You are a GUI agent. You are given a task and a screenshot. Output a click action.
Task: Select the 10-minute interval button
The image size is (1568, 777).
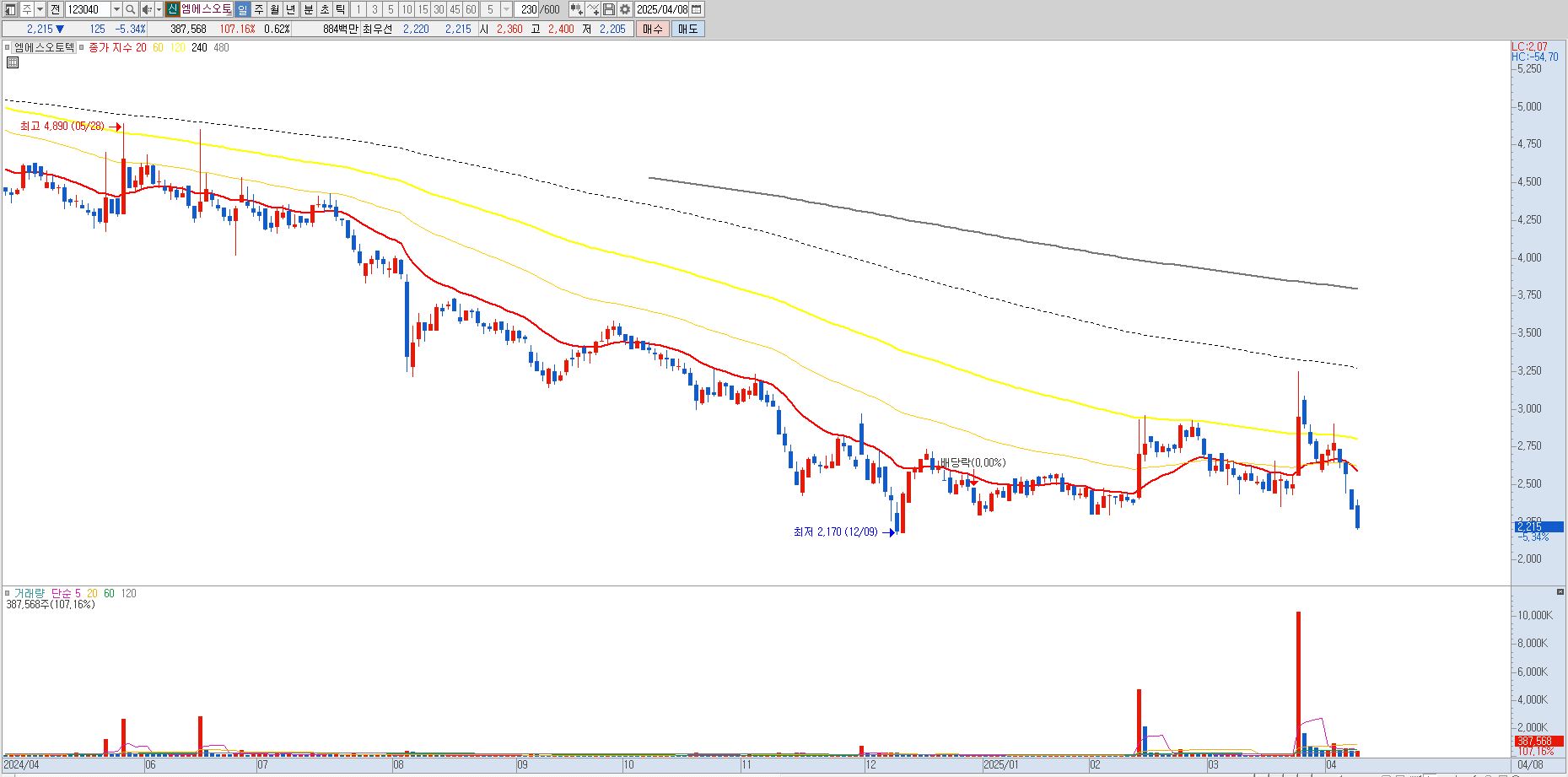407,9
